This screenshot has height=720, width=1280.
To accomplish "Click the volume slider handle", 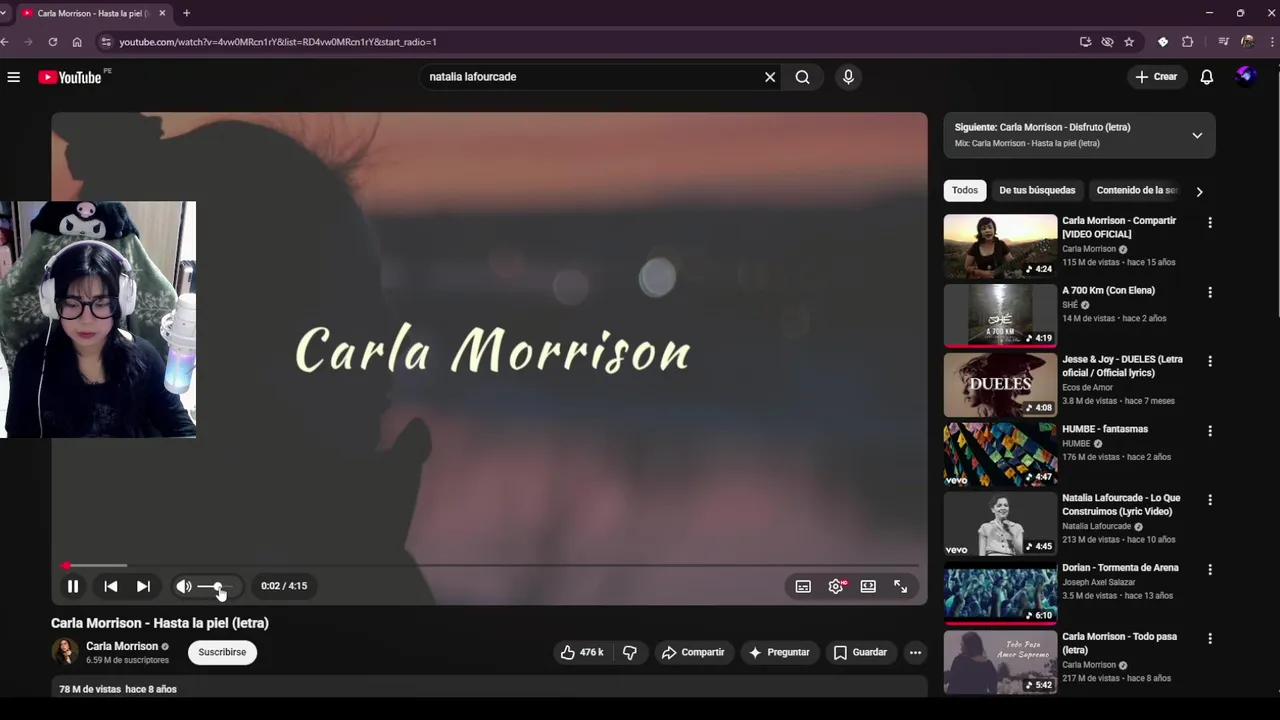I will tap(217, 587).
